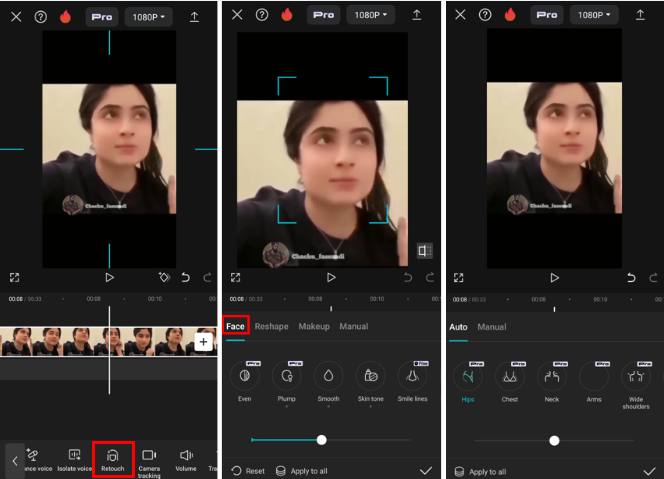The height and width of the screenshot is (479, 664).
Task: Play the preview in the middle screen
Action: tap(331, 277)
